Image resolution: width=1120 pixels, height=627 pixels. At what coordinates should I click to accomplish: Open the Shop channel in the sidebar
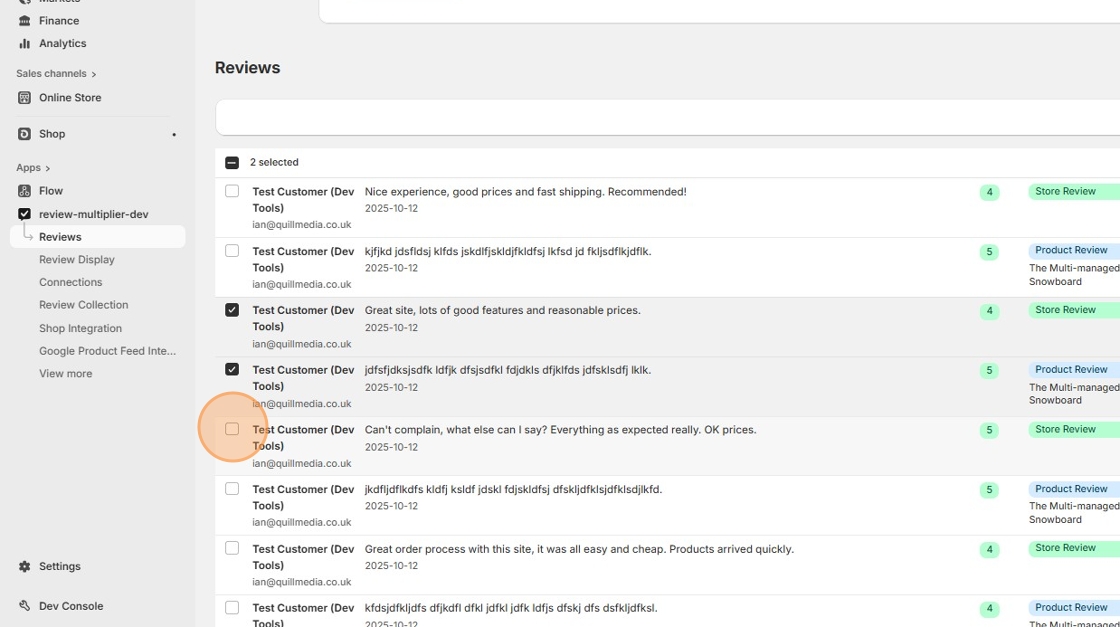pos(49,133)
